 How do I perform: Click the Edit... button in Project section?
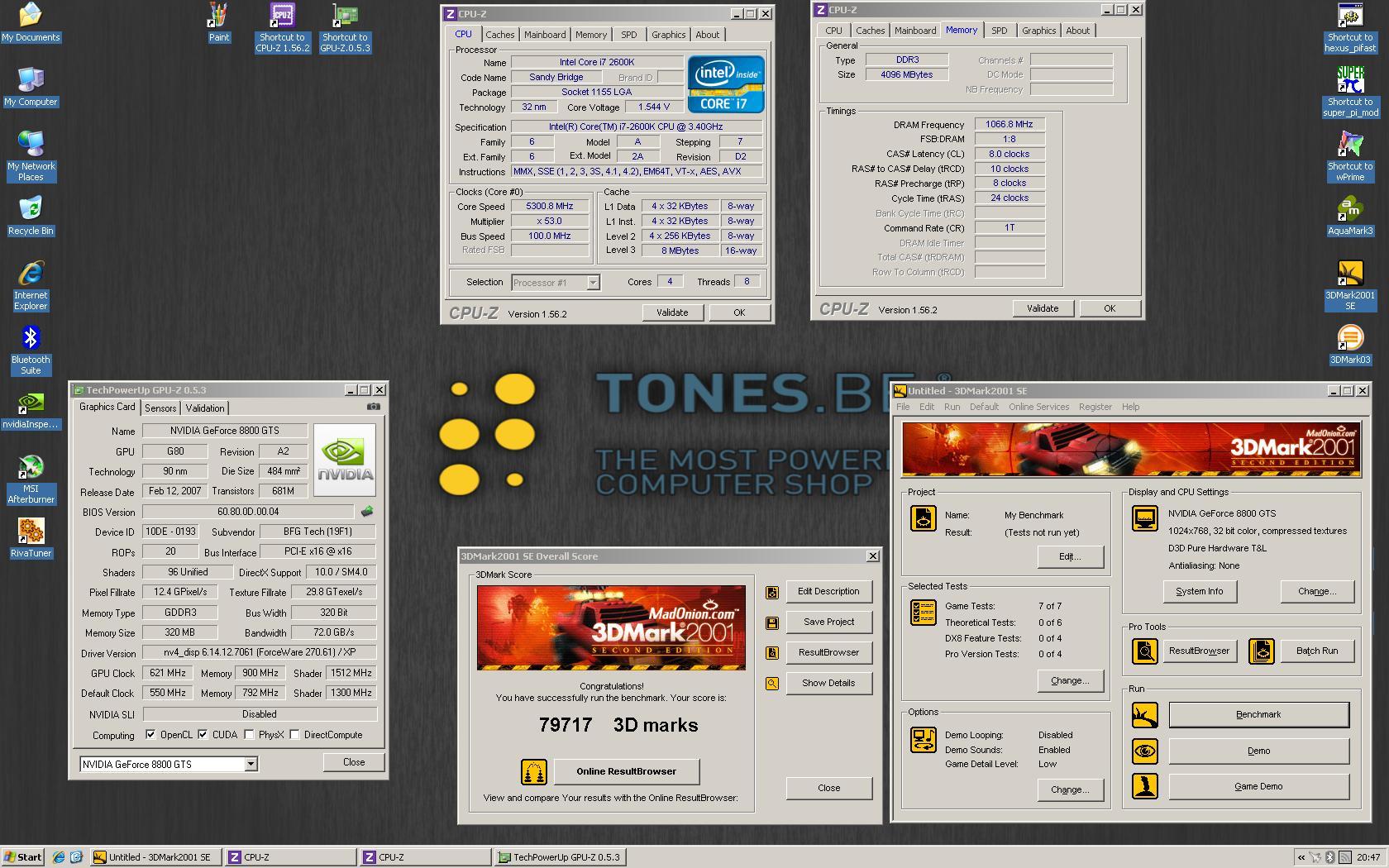click(x=1070, y=557)
